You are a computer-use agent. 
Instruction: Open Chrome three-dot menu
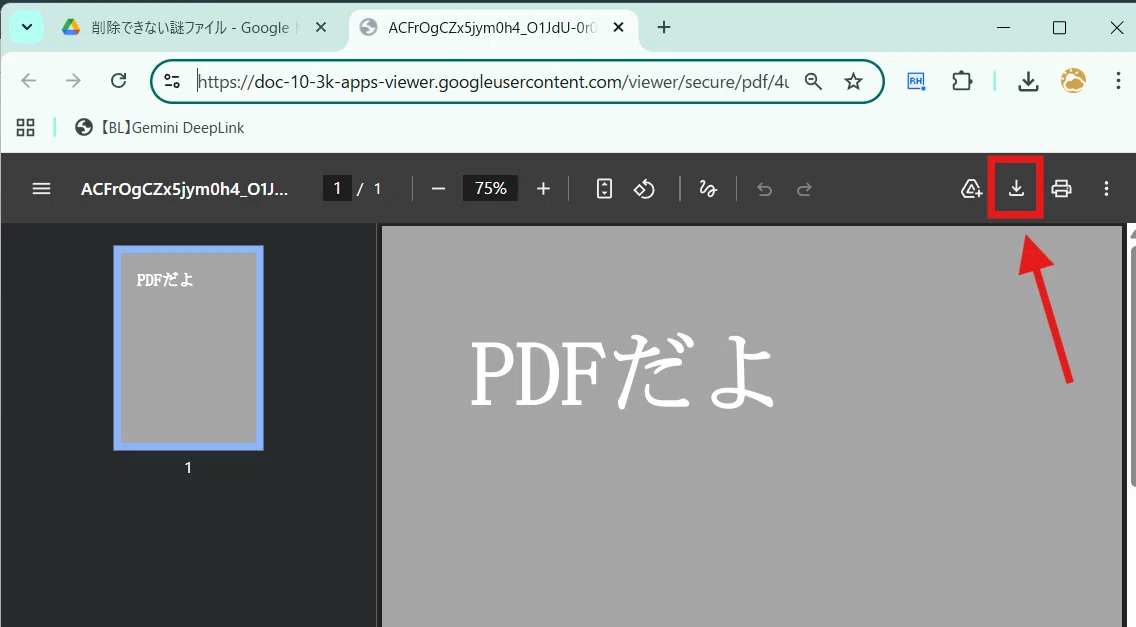pos(1118,80)
